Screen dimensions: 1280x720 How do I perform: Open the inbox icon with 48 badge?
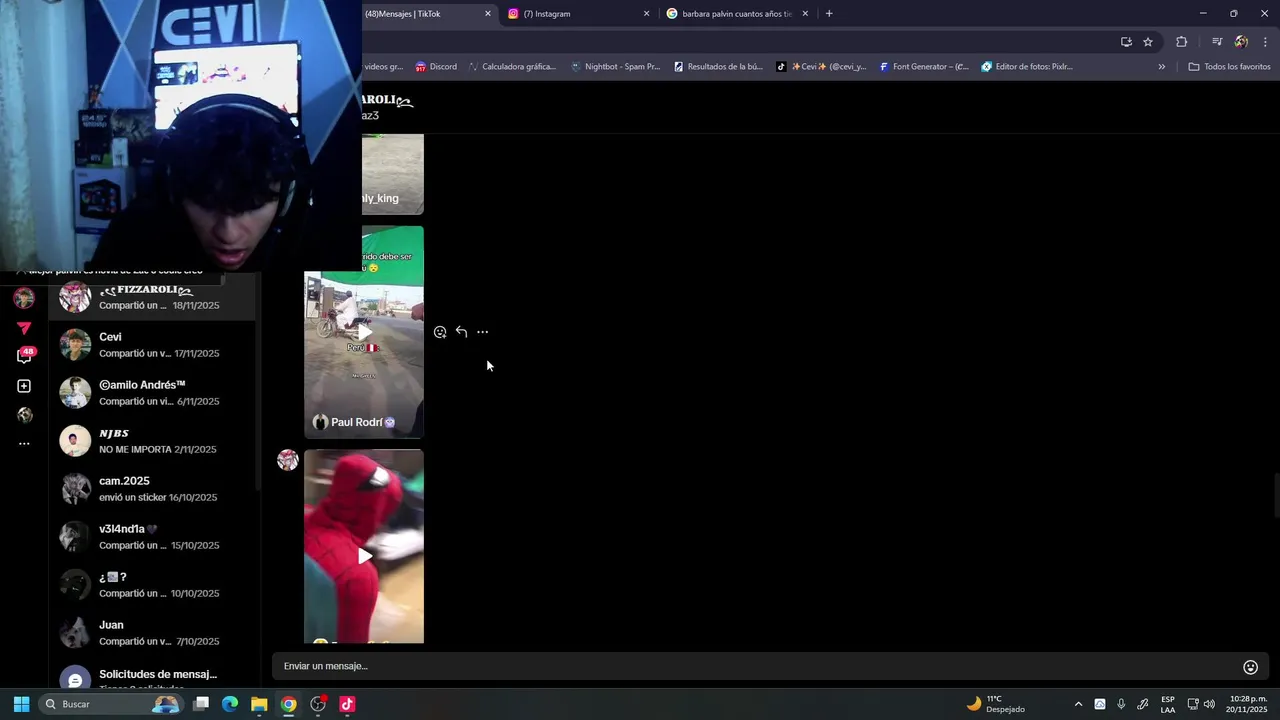click(24, 356)
